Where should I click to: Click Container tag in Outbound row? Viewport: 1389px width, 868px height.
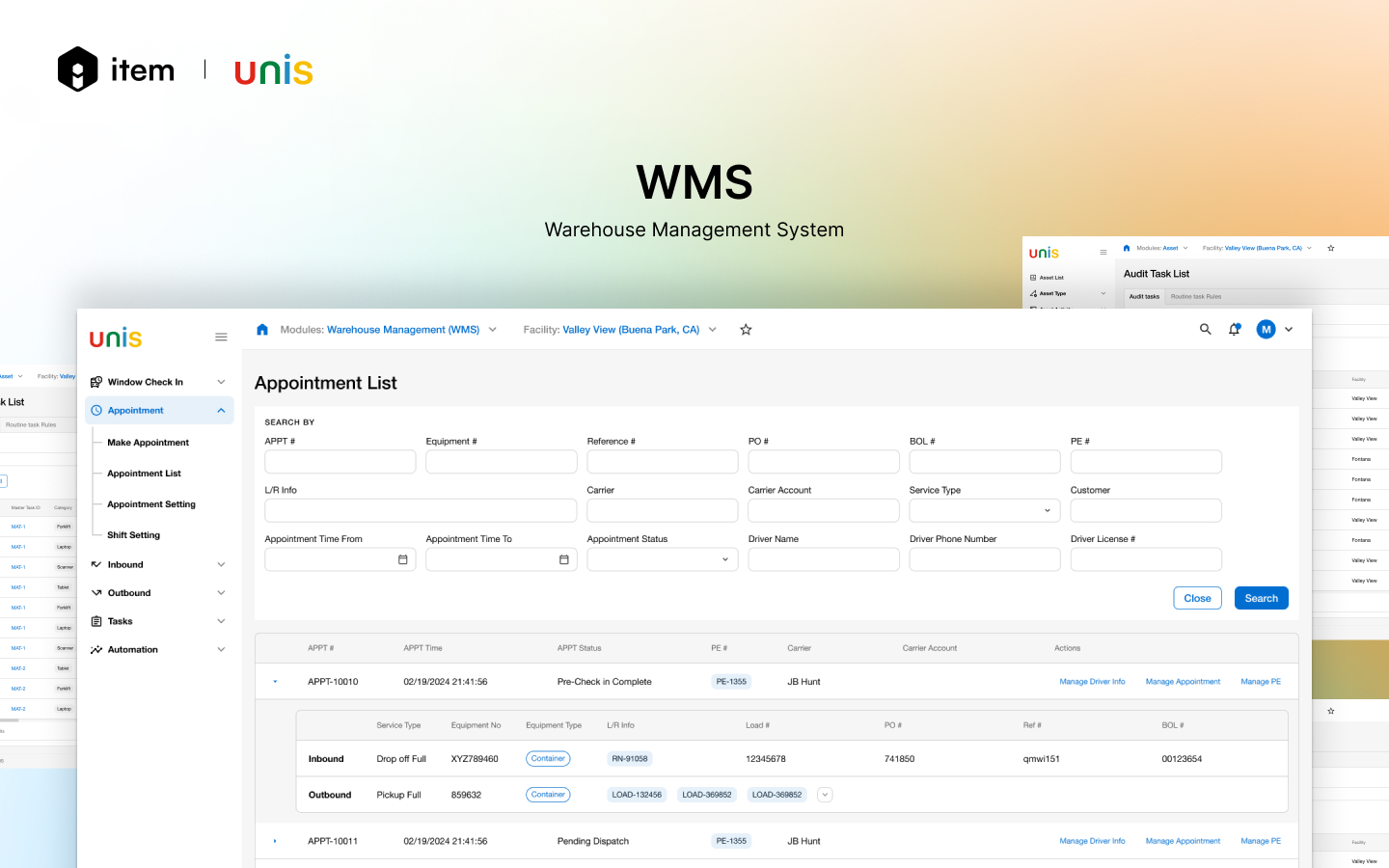pyautogui.click(x=548, y=795)
